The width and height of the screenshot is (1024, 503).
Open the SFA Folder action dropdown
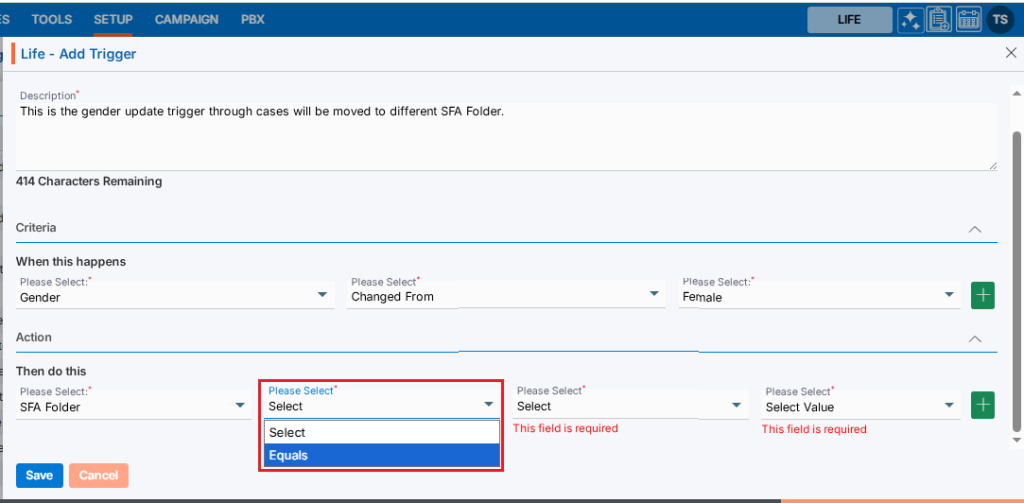132,406
